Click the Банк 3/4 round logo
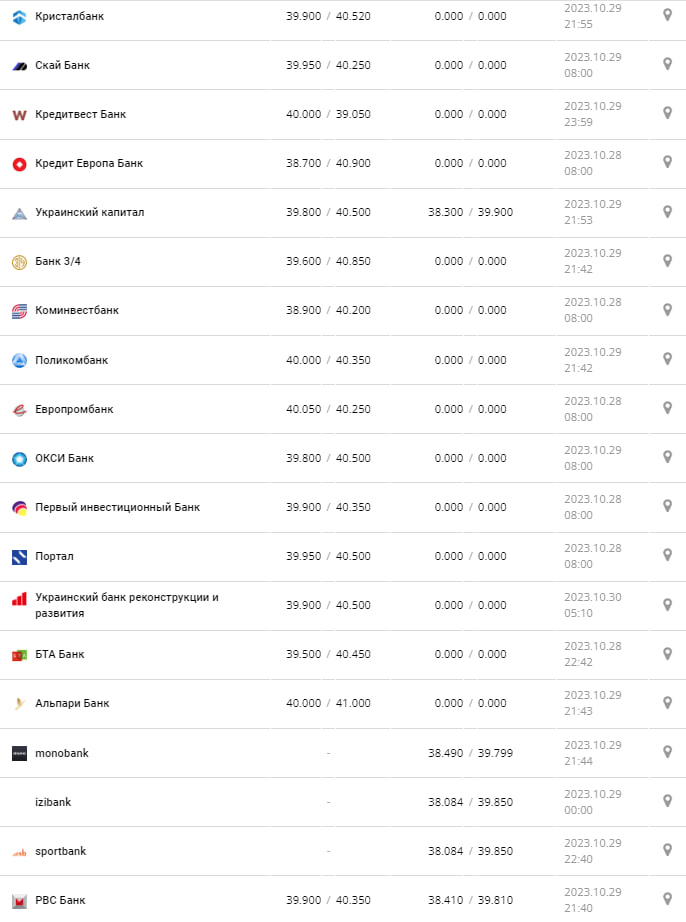Viewport: 686px width, 922px height. (x=19, y=262)
